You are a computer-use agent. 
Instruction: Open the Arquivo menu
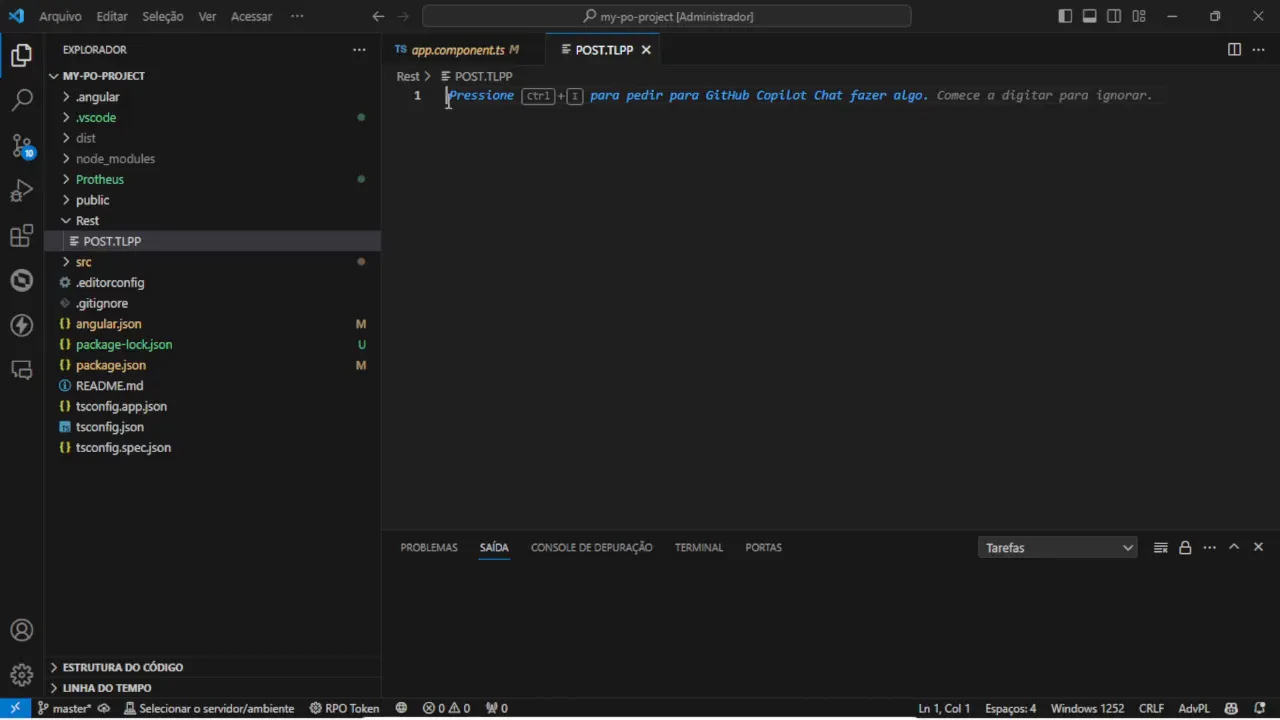pyautogui.click(x=60, y=16)
